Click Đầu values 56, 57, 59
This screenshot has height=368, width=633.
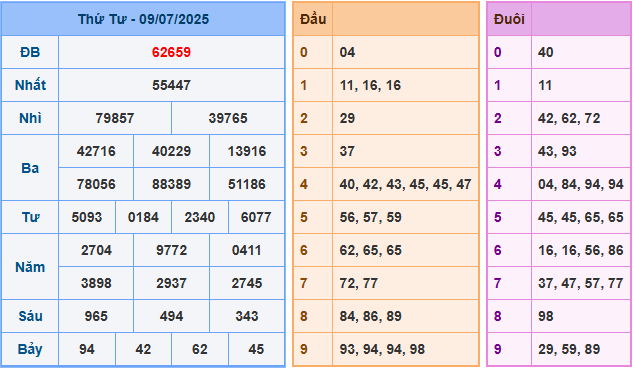pos(371,217)
